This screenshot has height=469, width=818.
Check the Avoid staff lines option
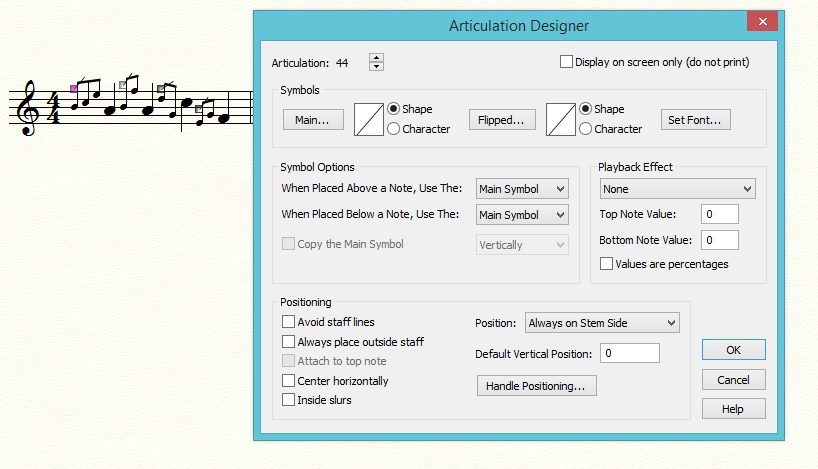click(x=289, y=322)
